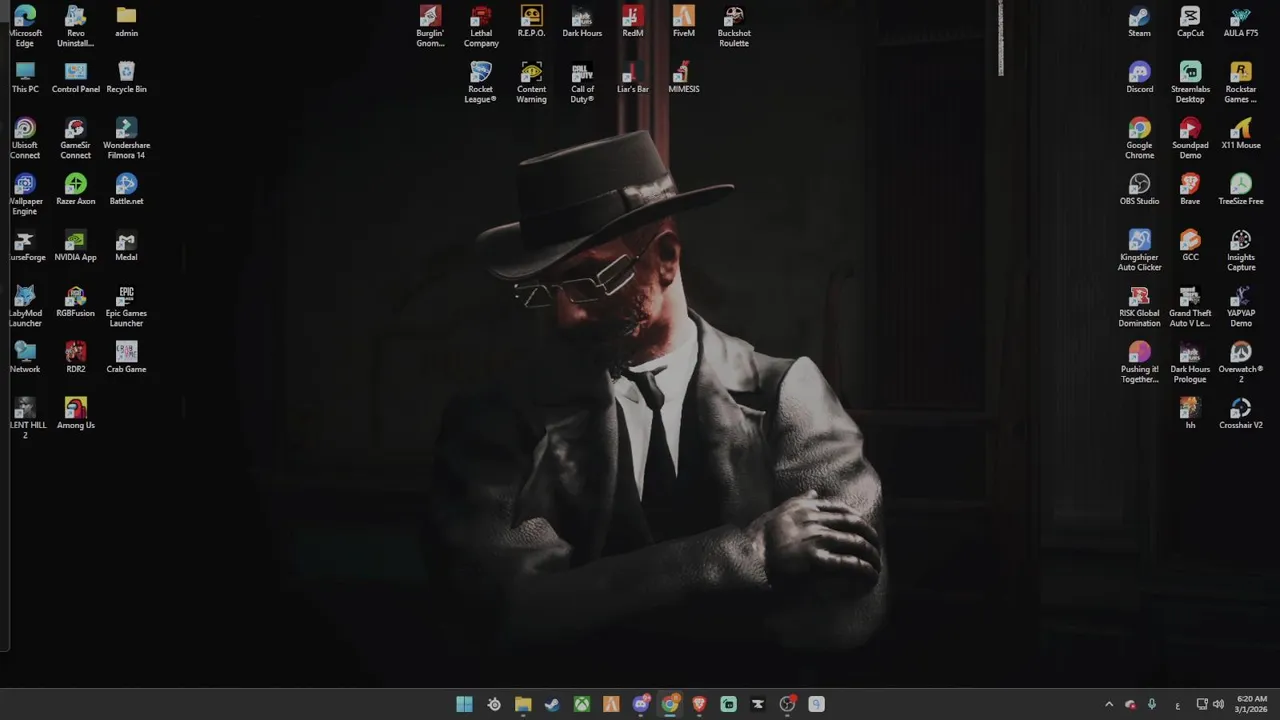Open the Xbox app from taskbar

(581, 704)
